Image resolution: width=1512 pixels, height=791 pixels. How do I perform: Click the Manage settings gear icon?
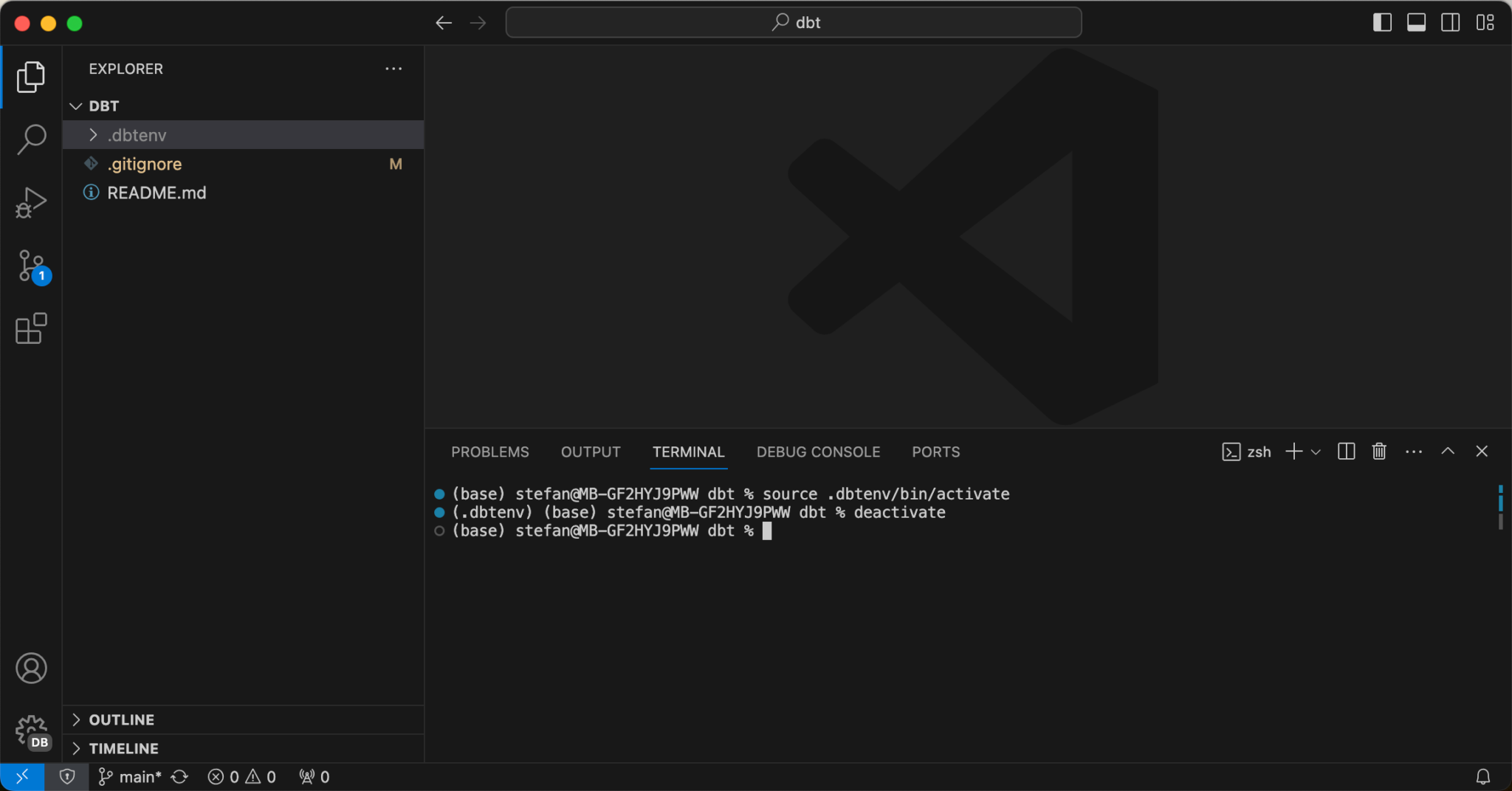coord(31,730)
